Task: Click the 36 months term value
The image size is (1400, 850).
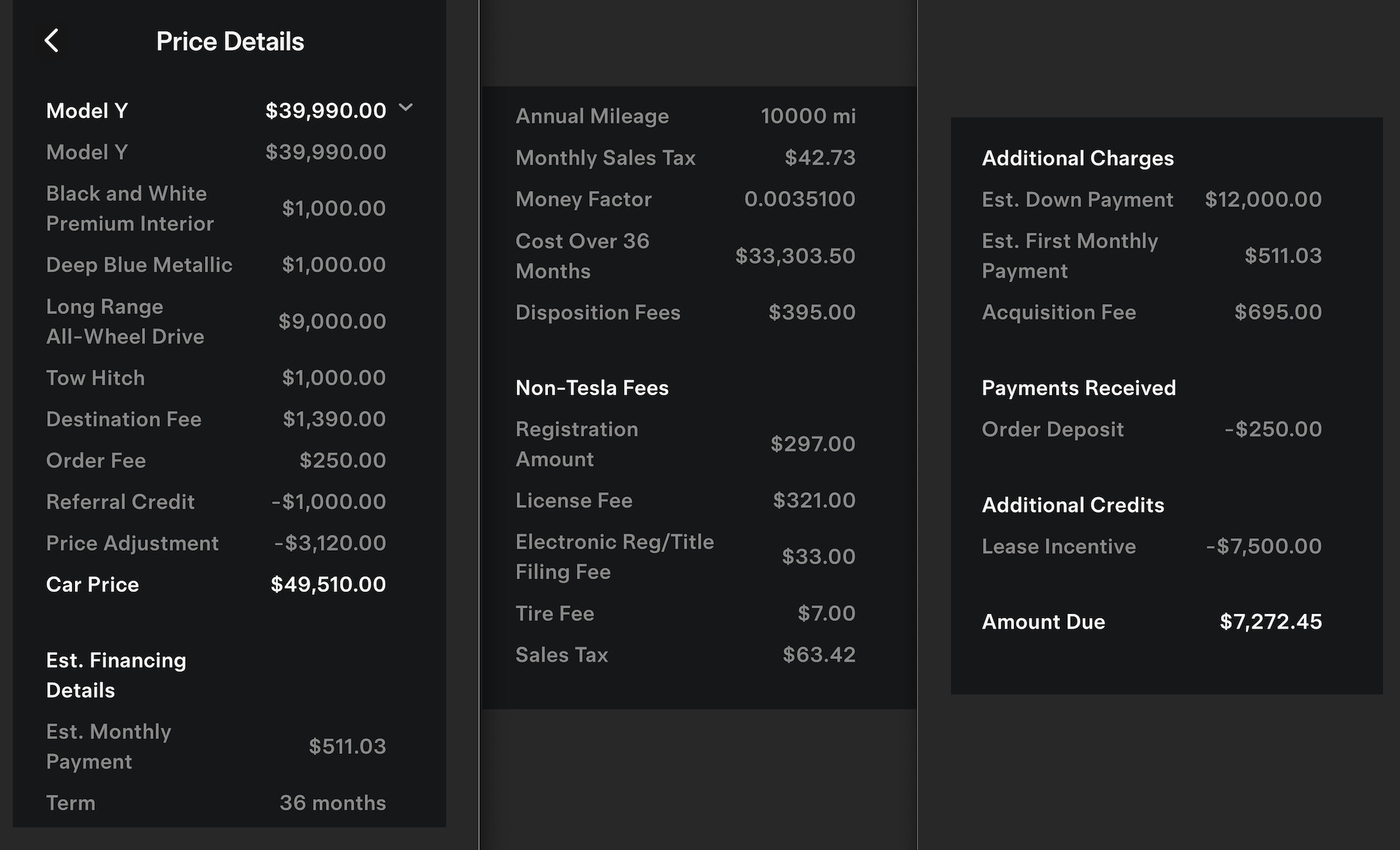Action: 332,803
